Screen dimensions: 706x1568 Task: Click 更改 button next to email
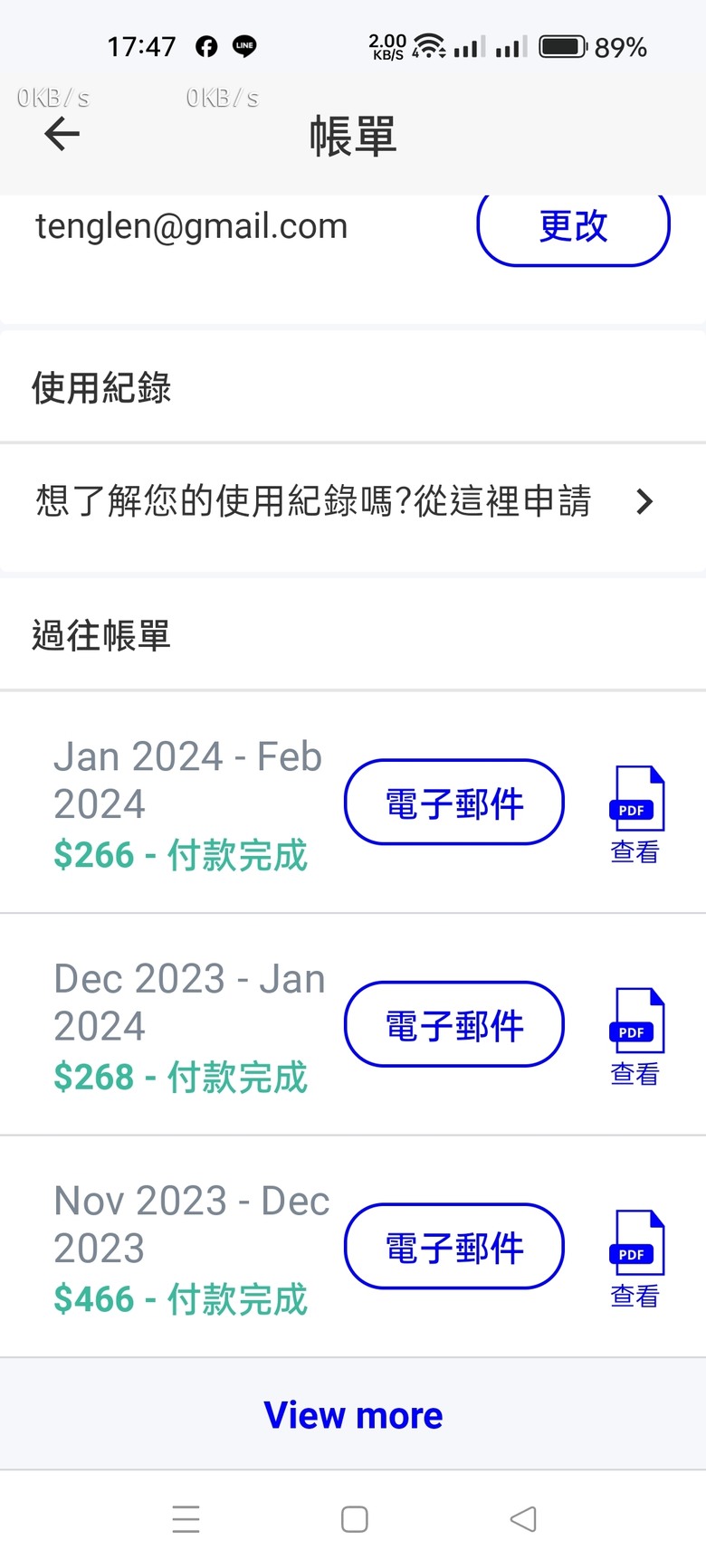573,226
